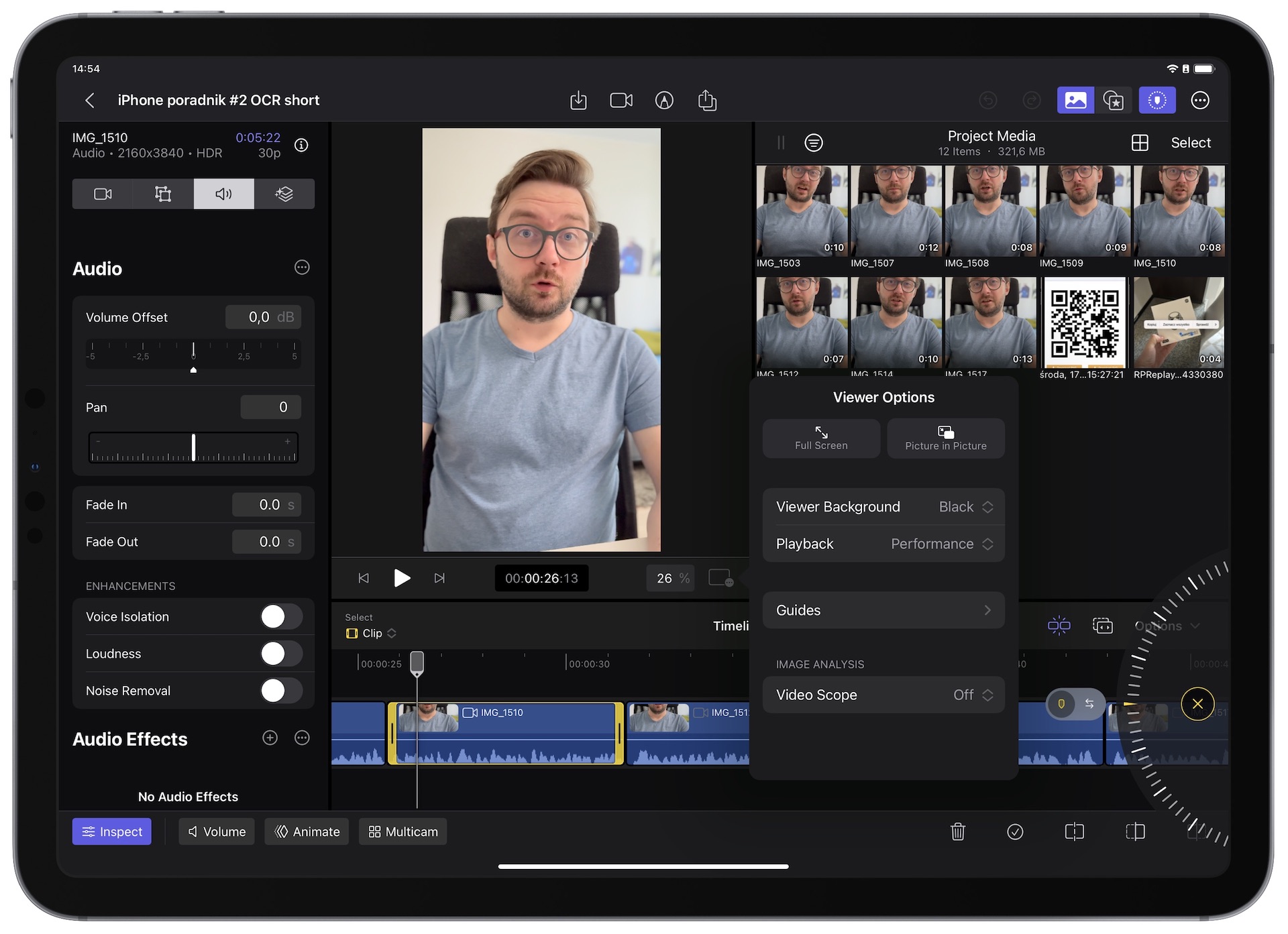Open the timeline Options dropdown

pos(1167,626)
